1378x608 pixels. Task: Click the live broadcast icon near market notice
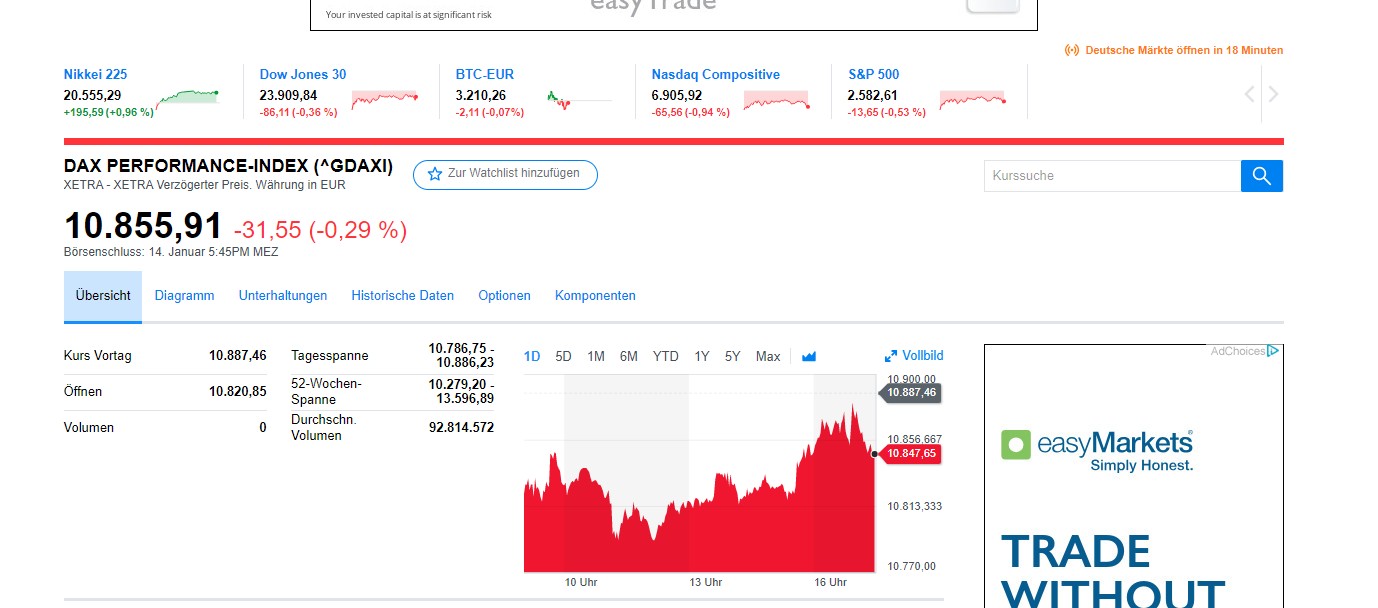1072,50
